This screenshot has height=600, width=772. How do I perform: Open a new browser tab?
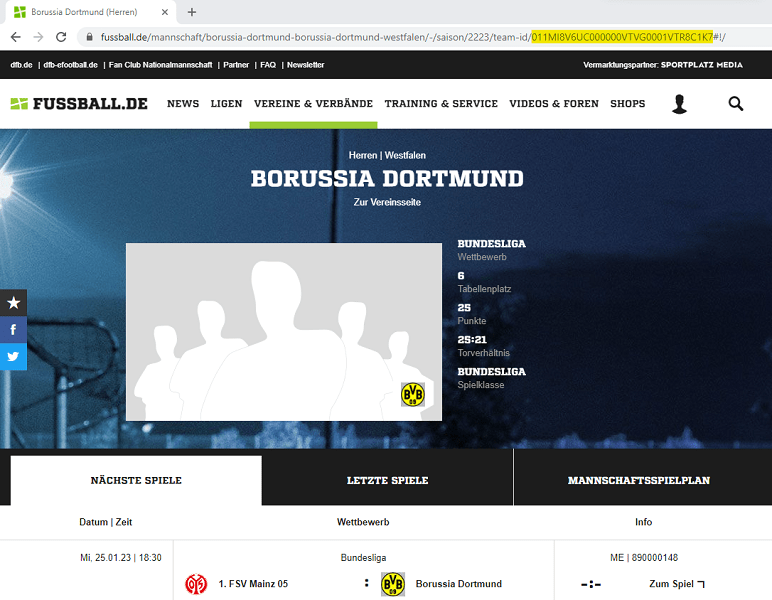coord(192,12)
